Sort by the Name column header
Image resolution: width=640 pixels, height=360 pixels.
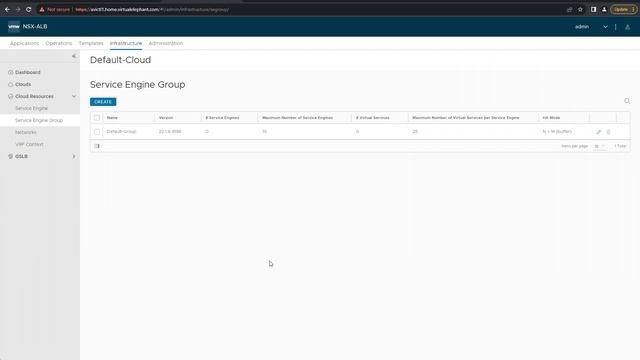pos(112,118)
